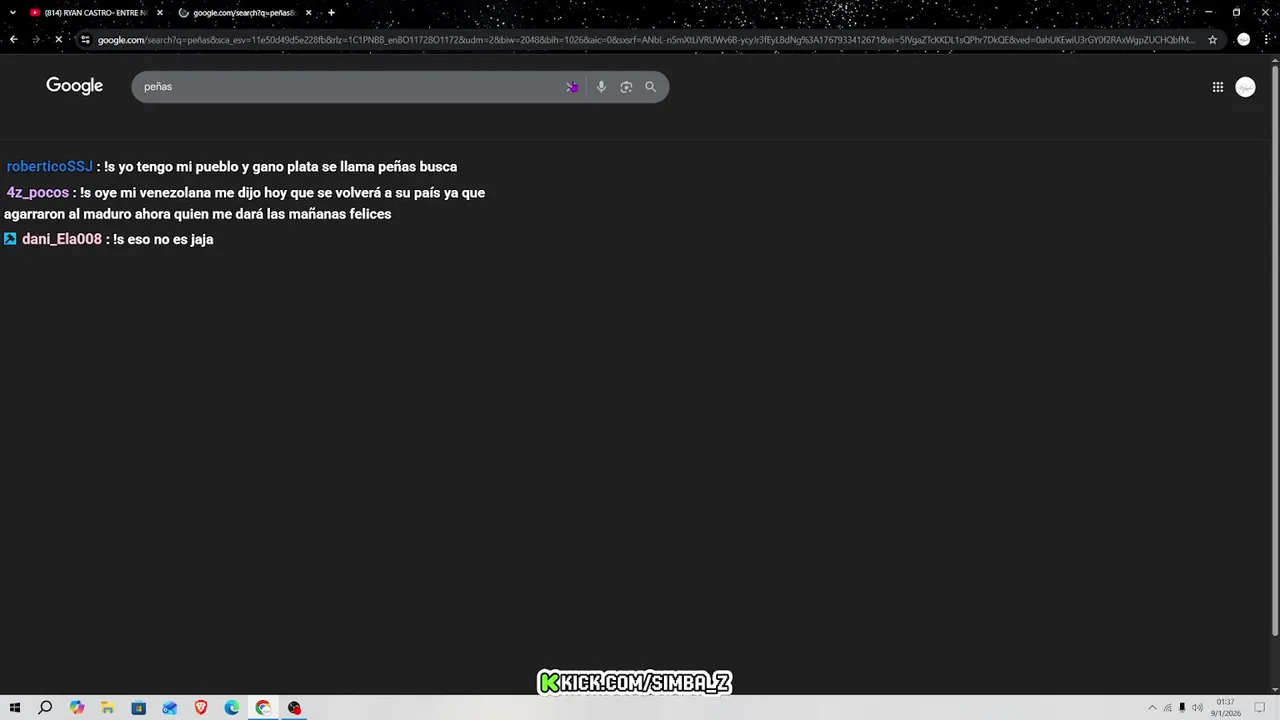Image resolution: width=1280 pixels, height=720 pixels.
Task: Submit search with magnifier icon
Action: [x=650, y=87]
